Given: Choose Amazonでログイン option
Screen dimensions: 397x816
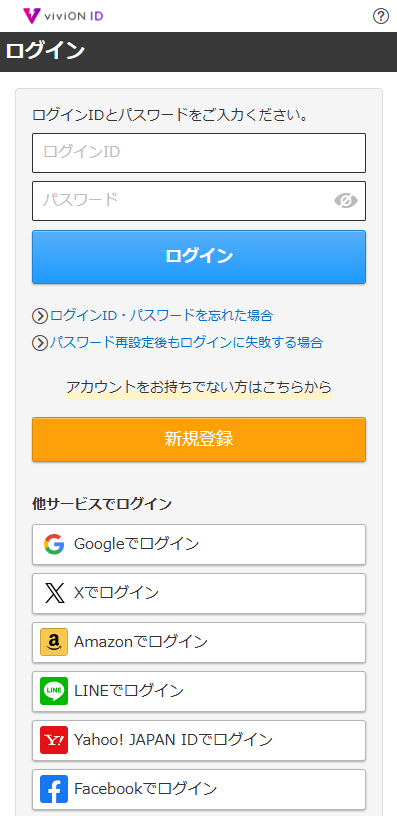Looking at the screenshot, I should 199,642.
